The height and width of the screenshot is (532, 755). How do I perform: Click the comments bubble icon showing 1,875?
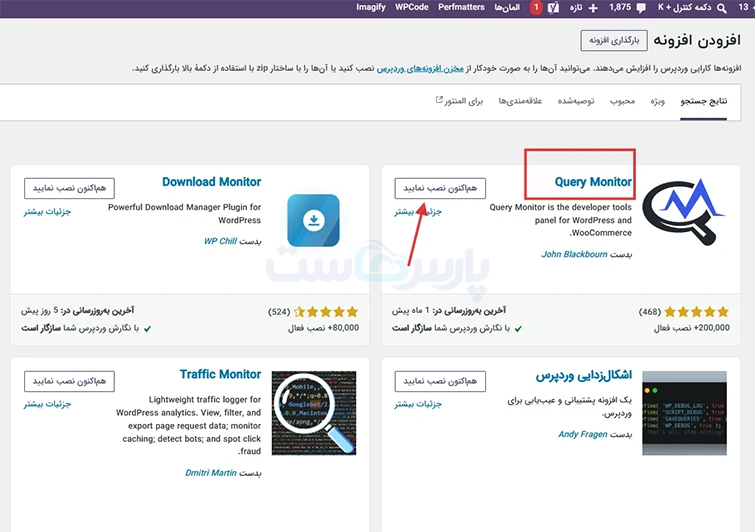640,8
